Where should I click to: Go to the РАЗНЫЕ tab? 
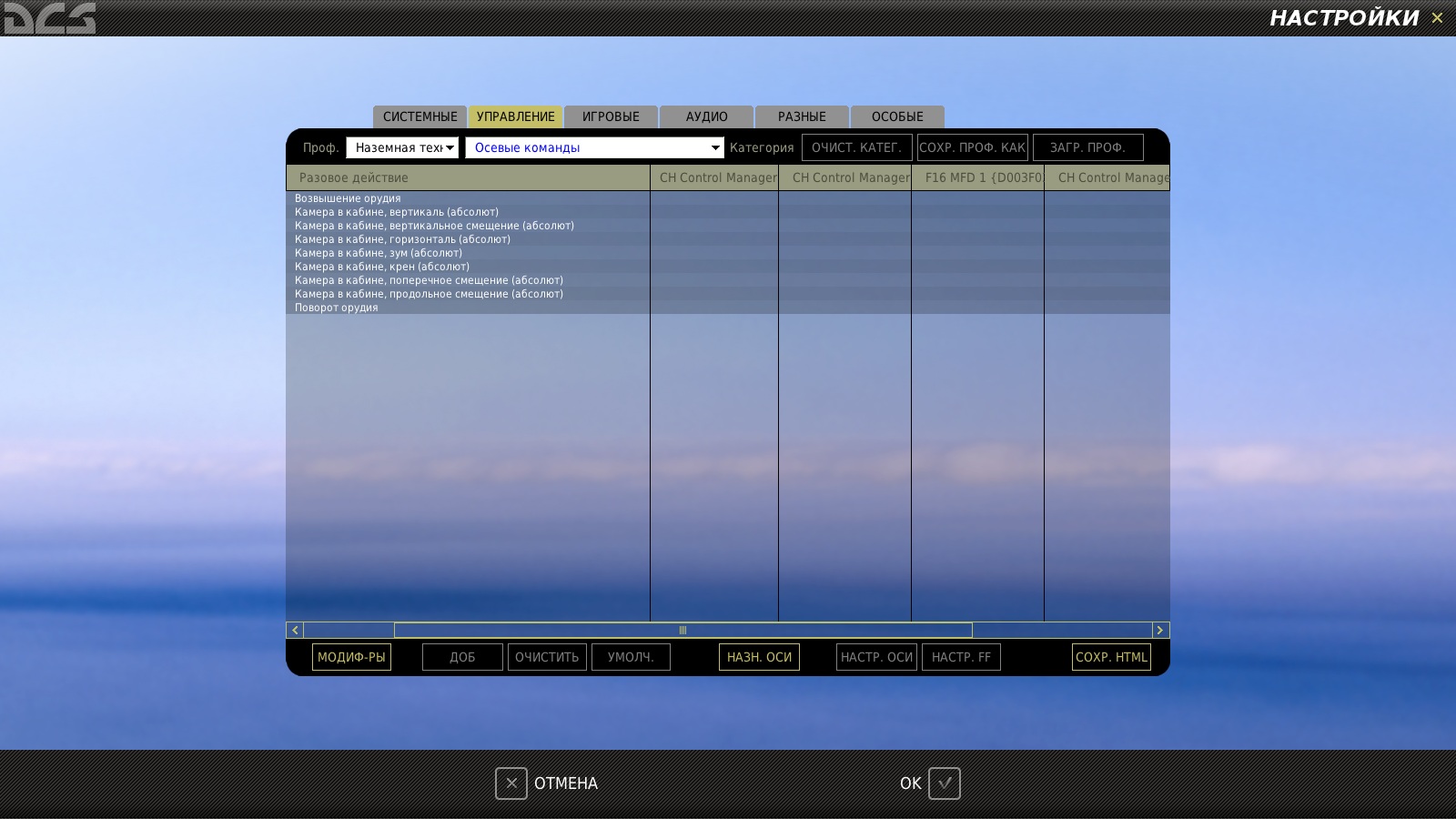(802, 116)
